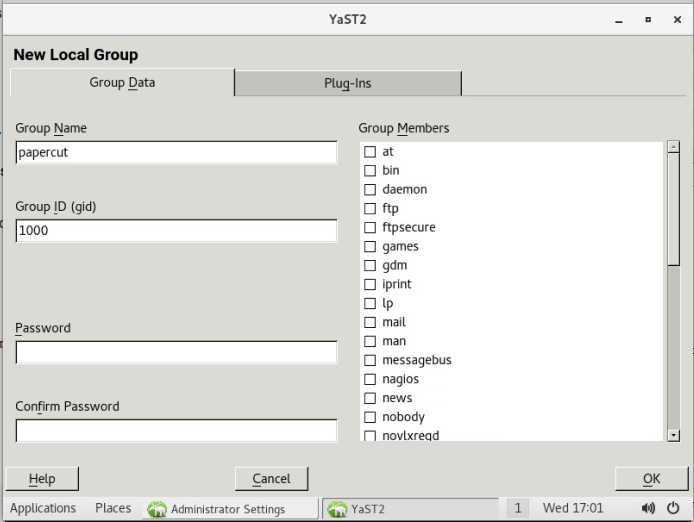The image size is (694, 522).
Task: Switch to Administrator Settings taskbar window
Action: pos(230,509)
